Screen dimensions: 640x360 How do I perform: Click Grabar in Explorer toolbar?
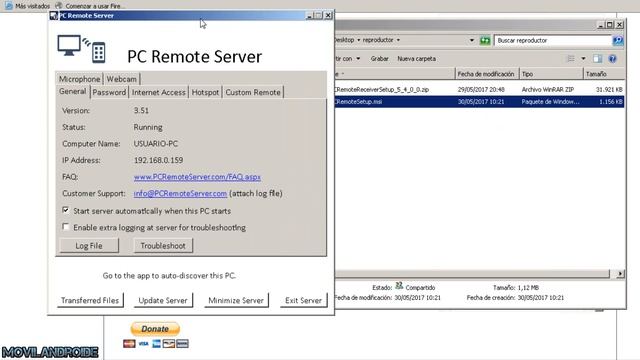pyautogui.click(x=380, y=59)
